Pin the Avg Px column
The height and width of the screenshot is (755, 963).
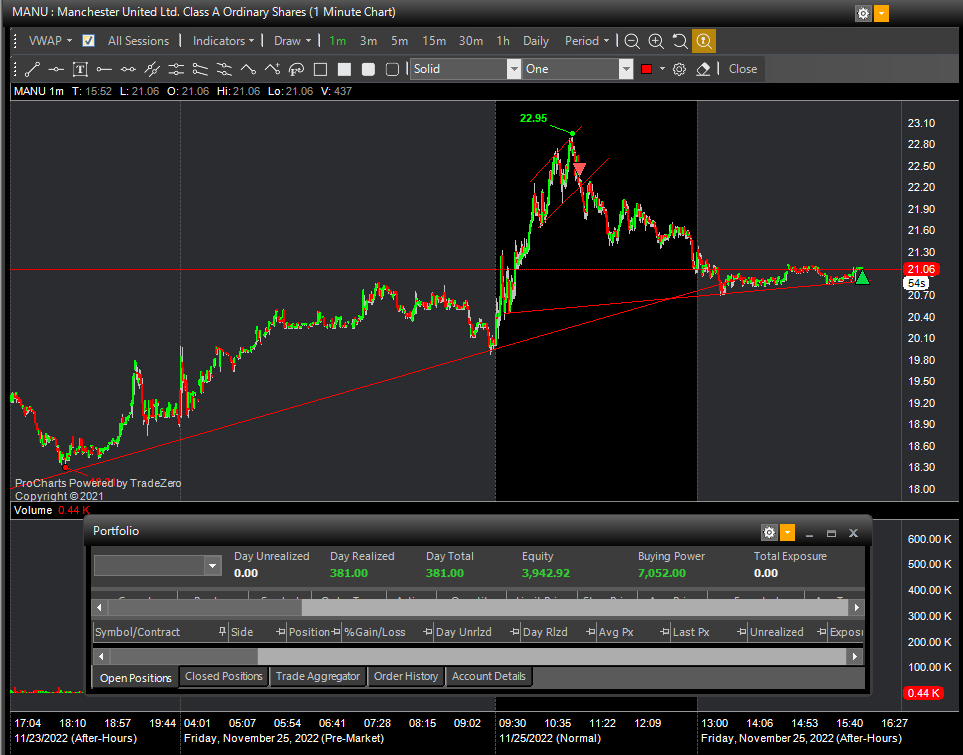[665, 632]
